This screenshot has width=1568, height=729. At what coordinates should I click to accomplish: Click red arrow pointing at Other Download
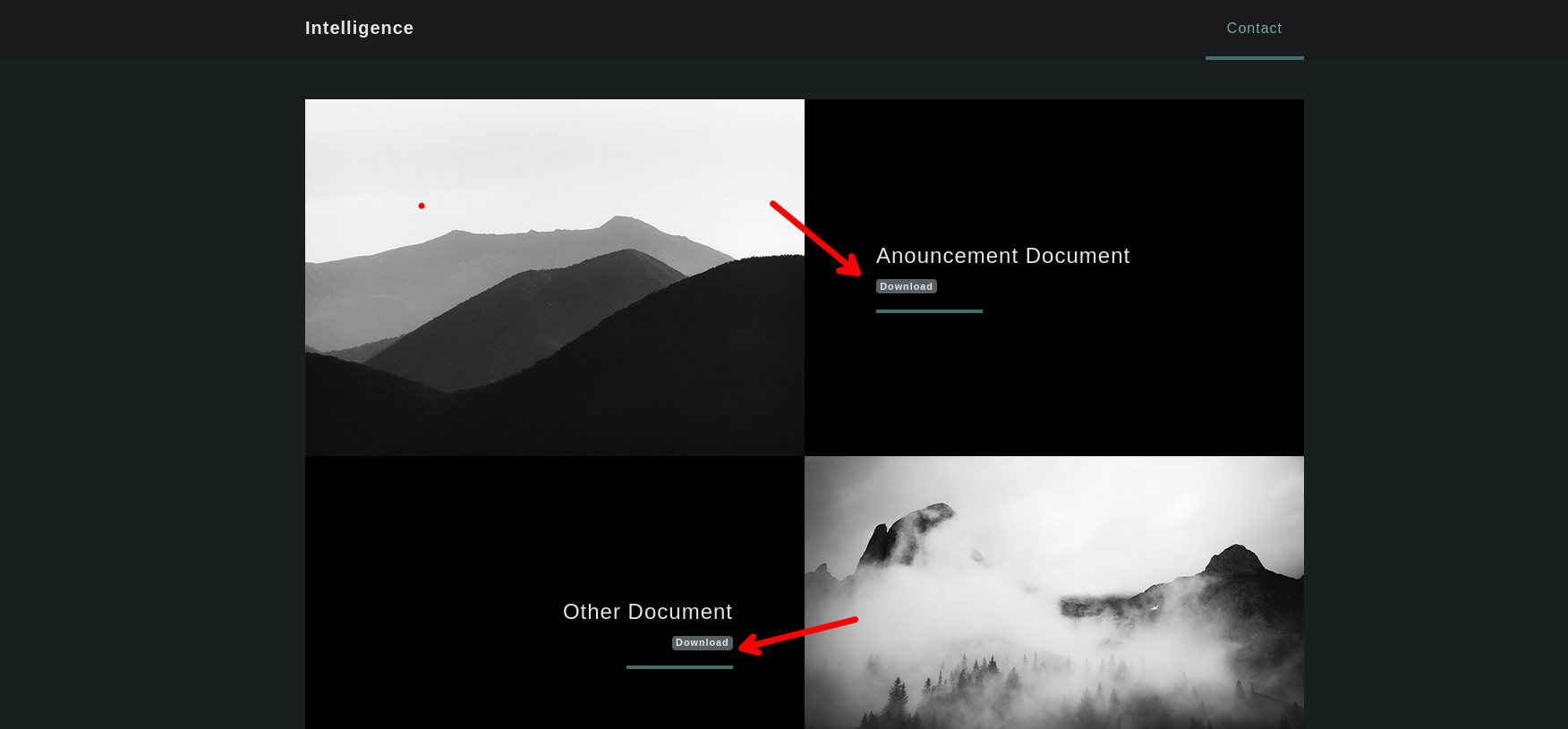pyautogui.click(x=797, y=634)
